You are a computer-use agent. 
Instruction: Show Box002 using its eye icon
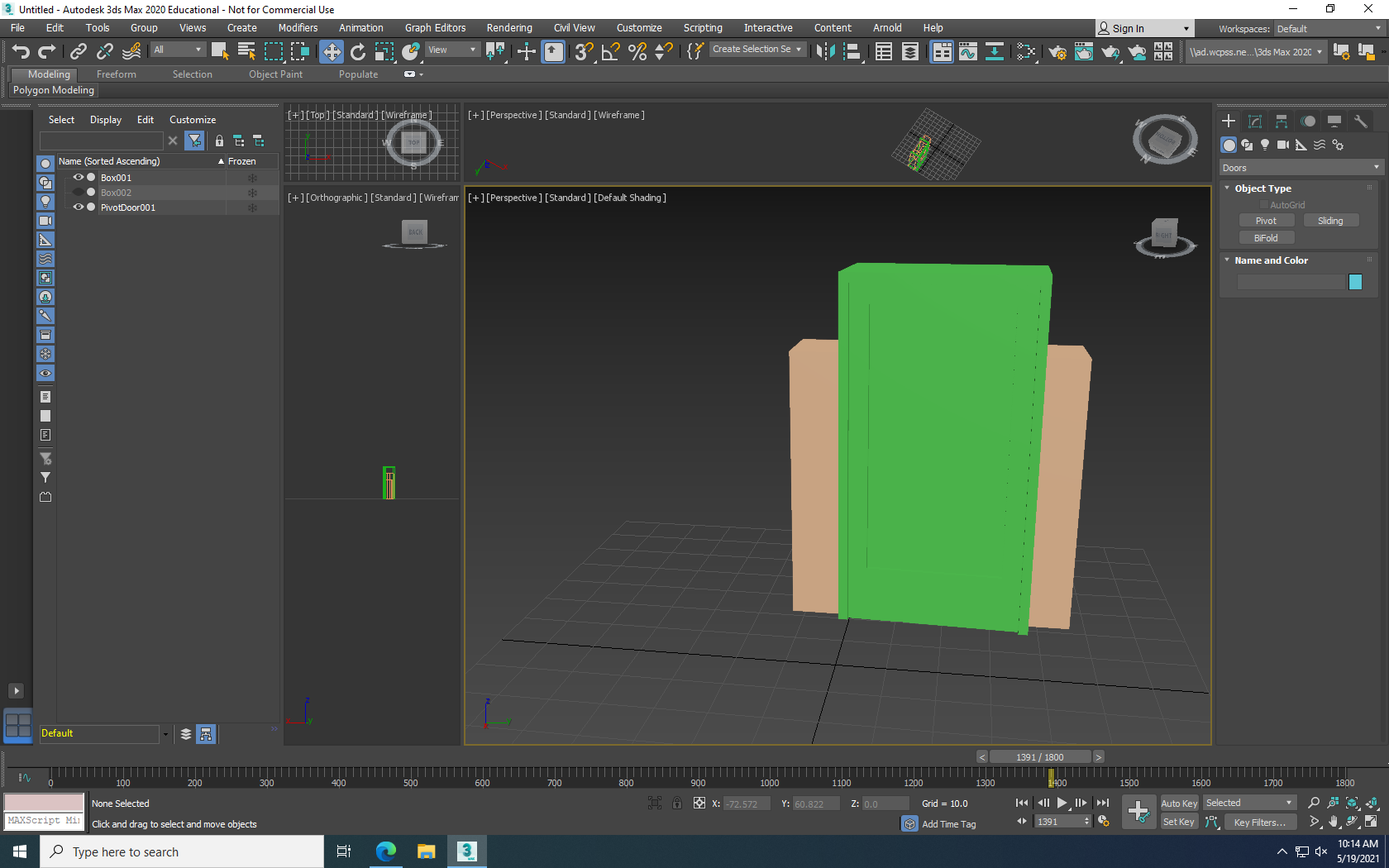tap(79, 193)
